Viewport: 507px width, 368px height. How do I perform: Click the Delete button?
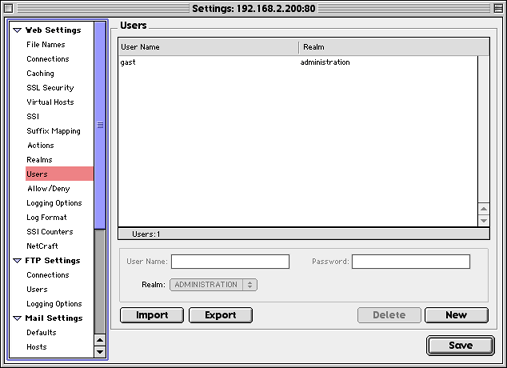coord(389,315)
